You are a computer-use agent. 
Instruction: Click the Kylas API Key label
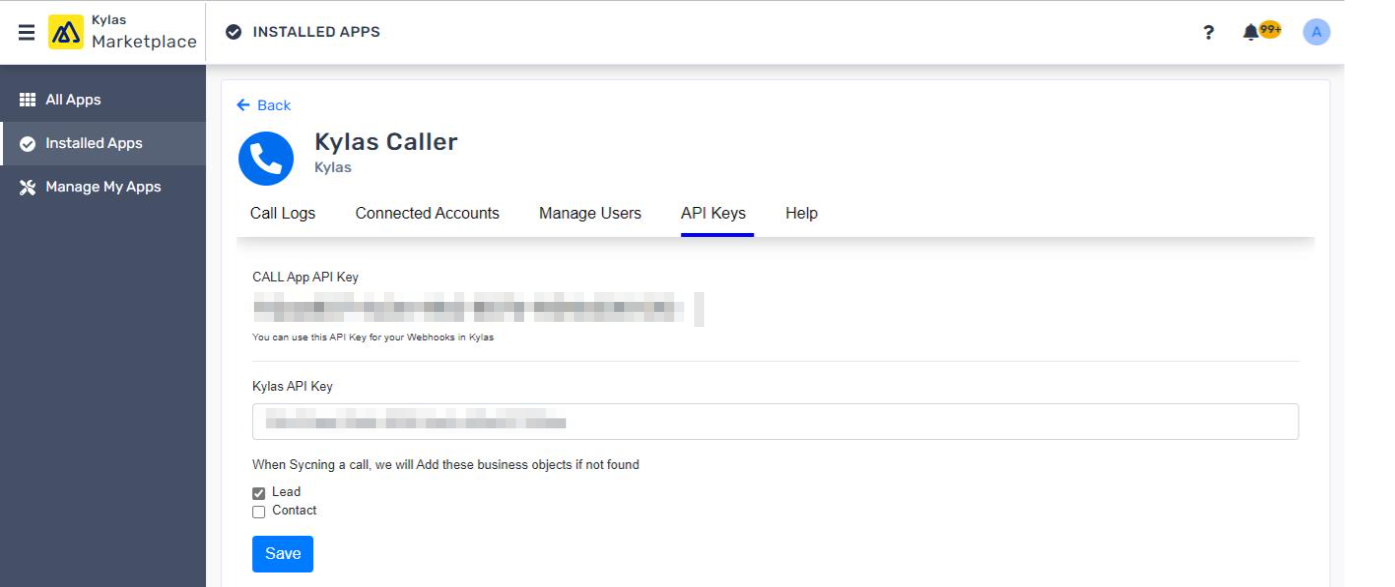point(292,386)
